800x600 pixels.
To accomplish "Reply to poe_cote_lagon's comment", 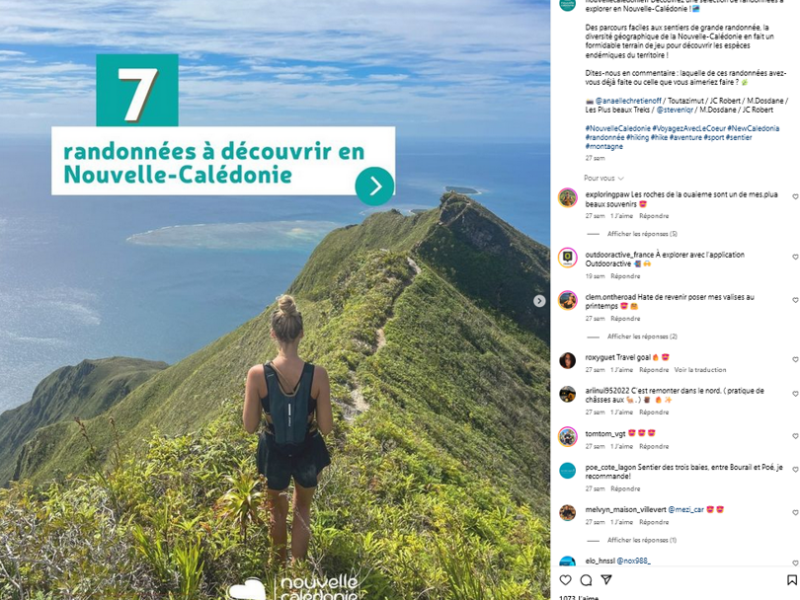I will 625,489.
